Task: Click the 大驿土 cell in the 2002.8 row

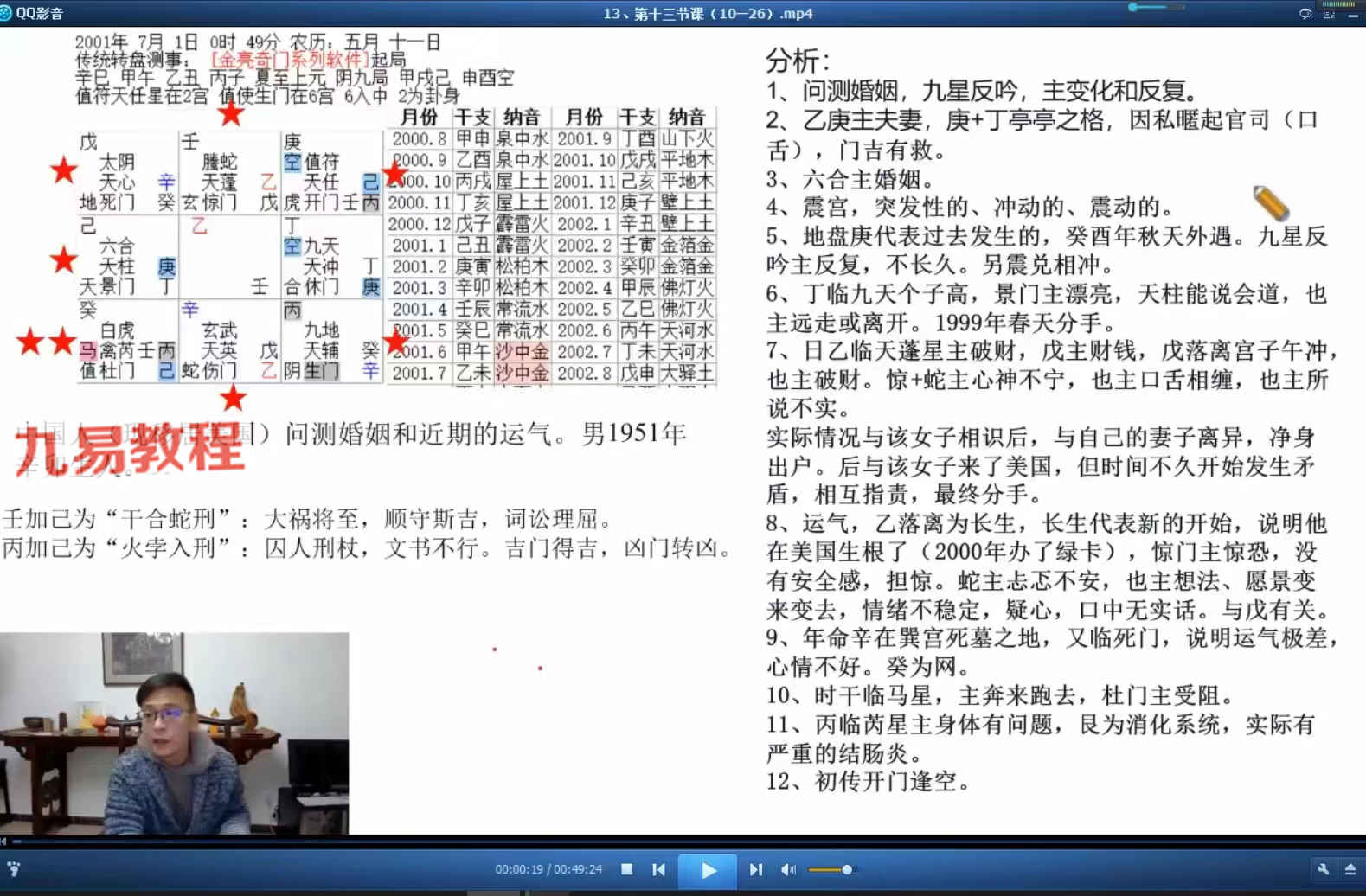Action: pyautogui.click(x=687, y=374)
